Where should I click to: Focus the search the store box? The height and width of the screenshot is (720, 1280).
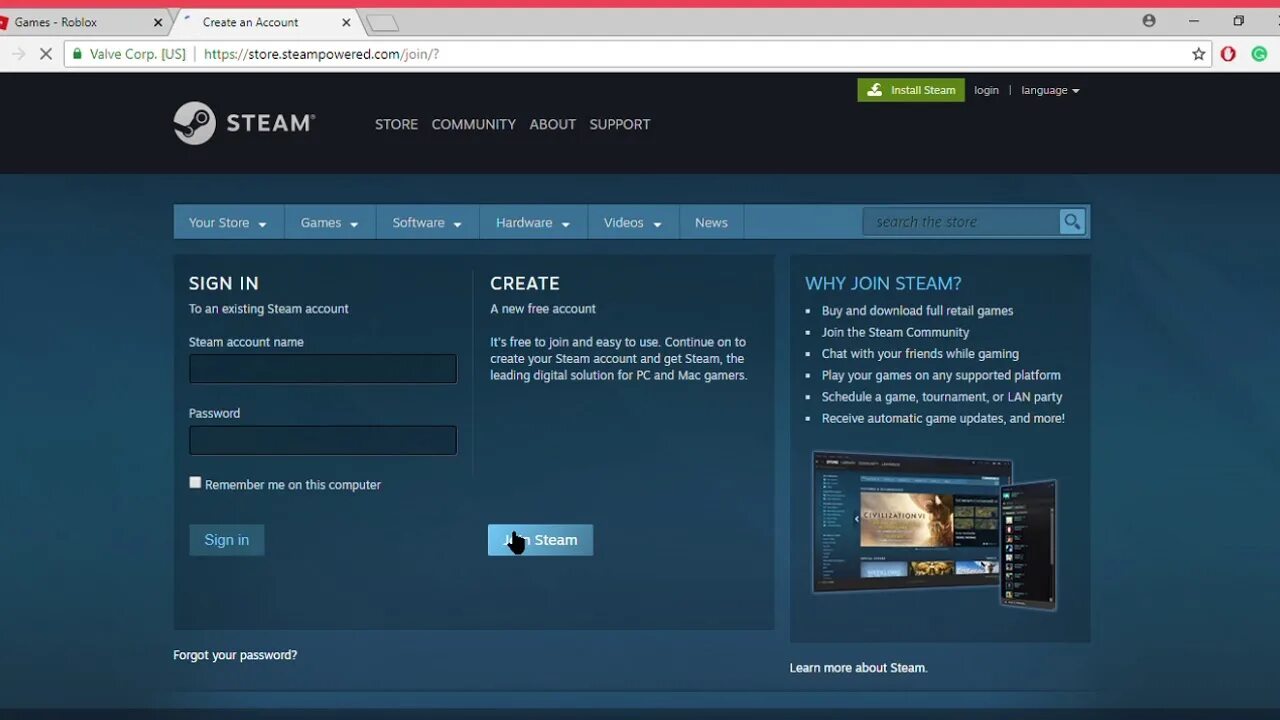pyautogui.click(x=961, y=222)
